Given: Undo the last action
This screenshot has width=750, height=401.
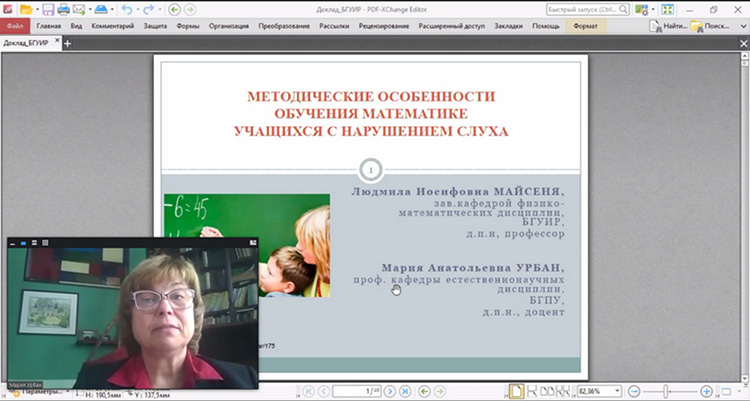Looking at the screenshot, I should (126, 9).
